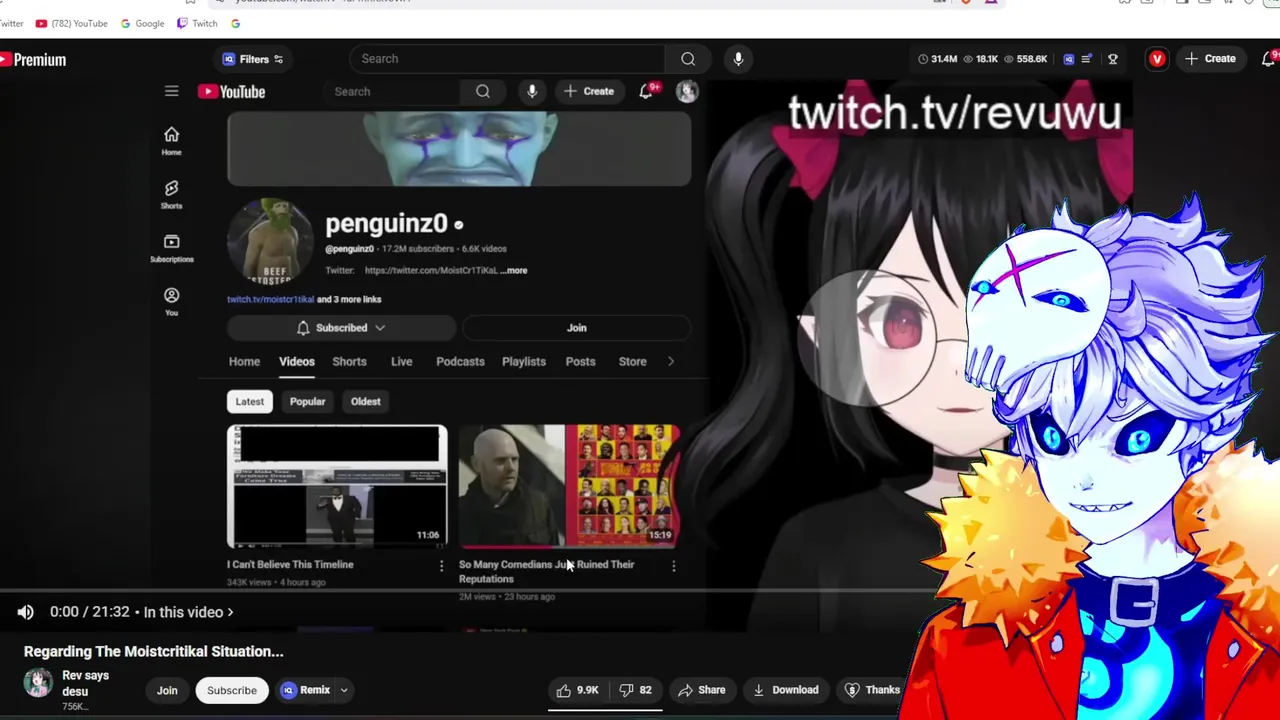
Task: Open So Many Comedians video thumbnail
Action: click(569, 487)
